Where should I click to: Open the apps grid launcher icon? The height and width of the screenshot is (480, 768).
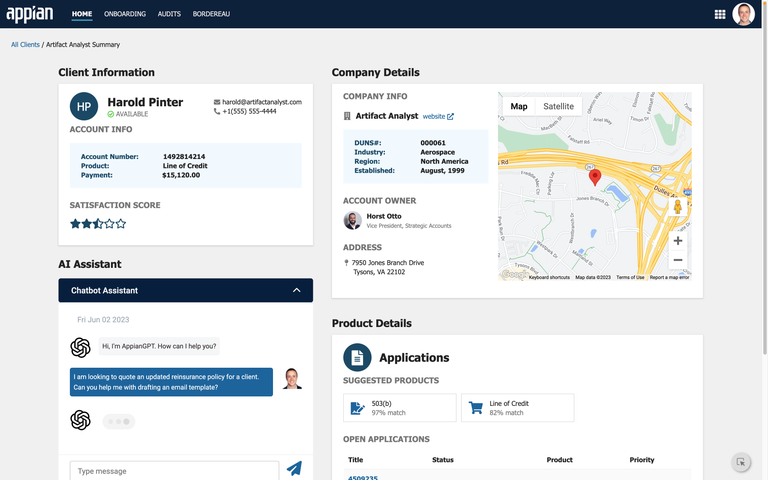click(720, 14)
